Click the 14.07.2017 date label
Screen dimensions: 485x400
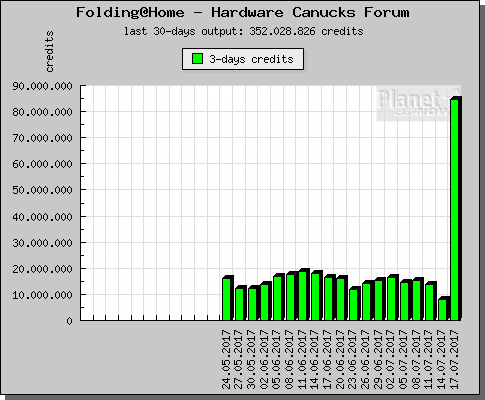coord(442,360)
